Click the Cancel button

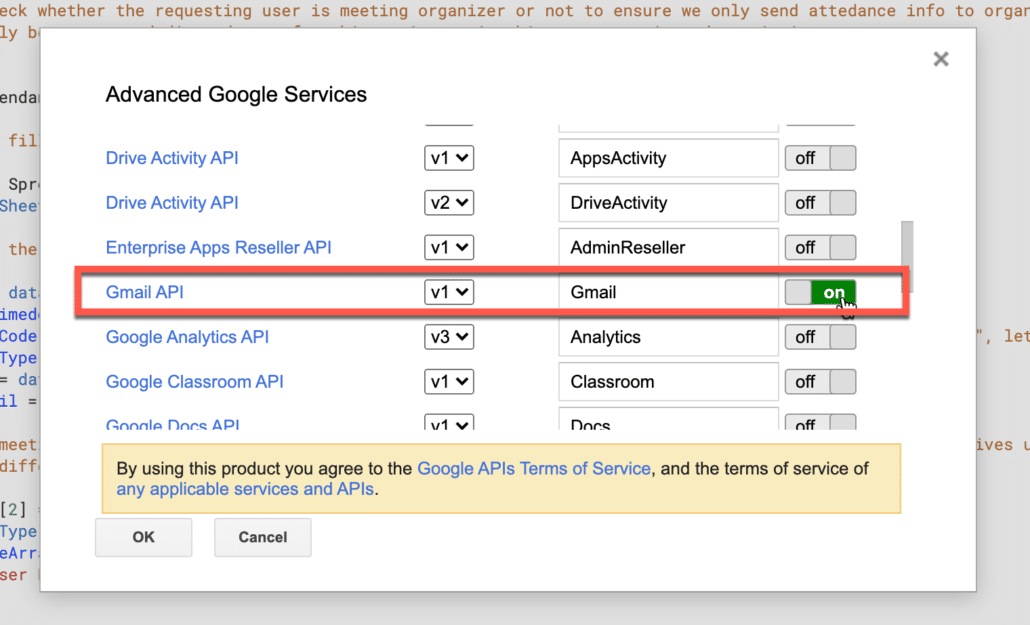(x=263, y=538)
